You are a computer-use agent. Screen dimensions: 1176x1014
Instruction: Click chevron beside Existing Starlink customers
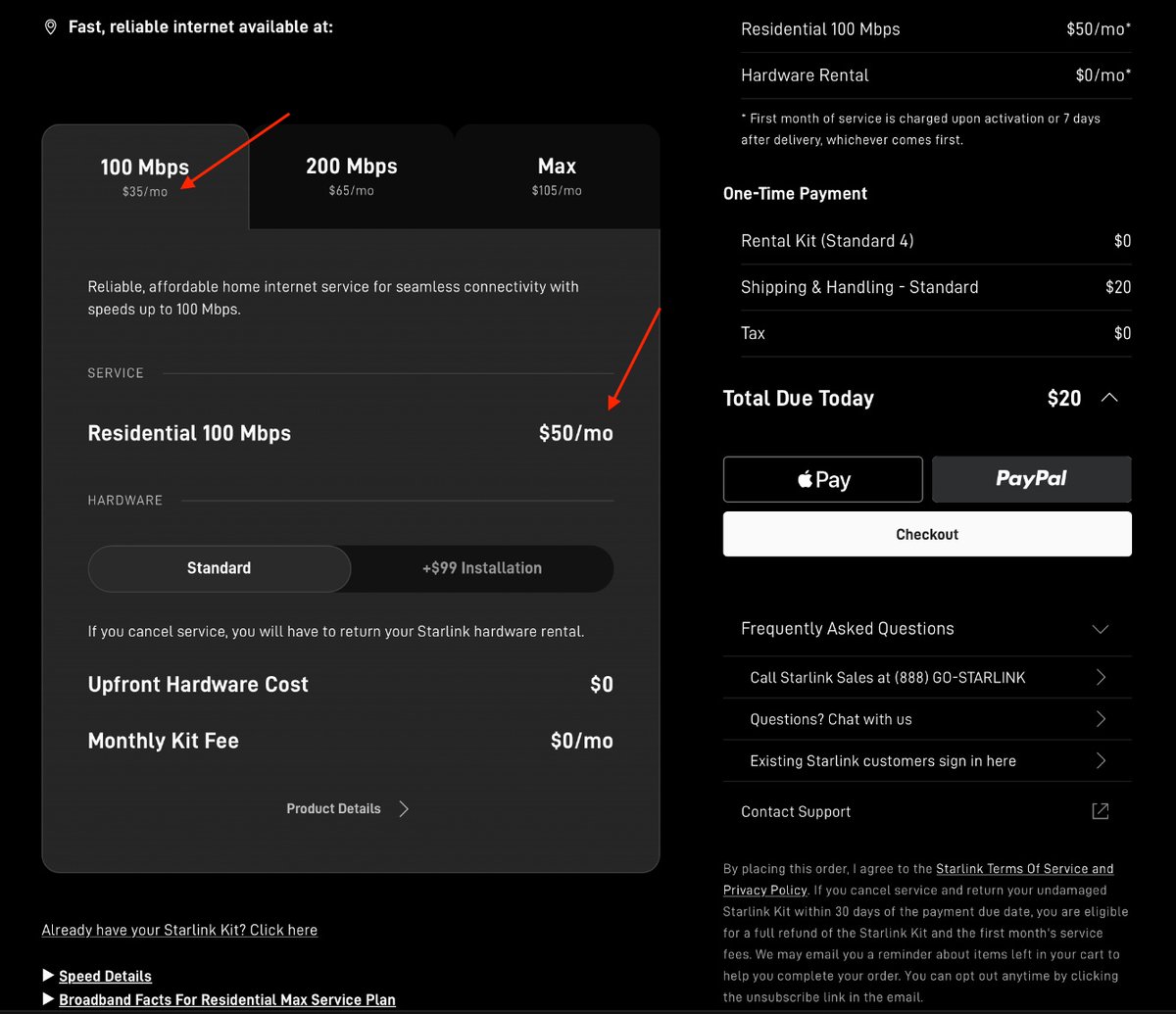point(1101,761)
